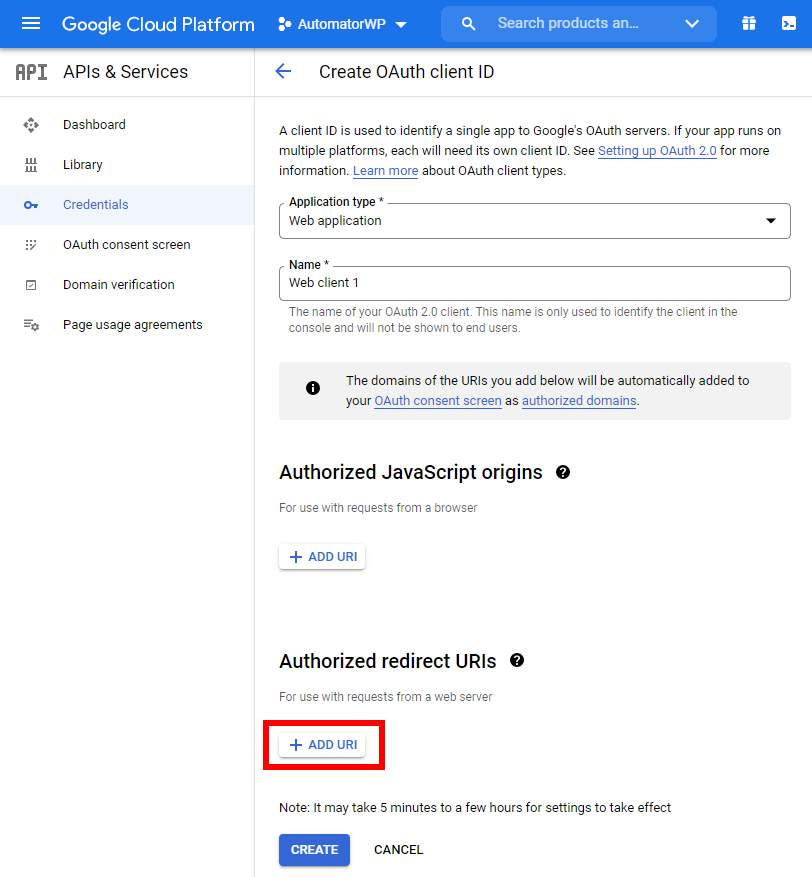Click the OAuth consent screen icon
This screenshot has height=877, width=812.
[x=31, y=245]
